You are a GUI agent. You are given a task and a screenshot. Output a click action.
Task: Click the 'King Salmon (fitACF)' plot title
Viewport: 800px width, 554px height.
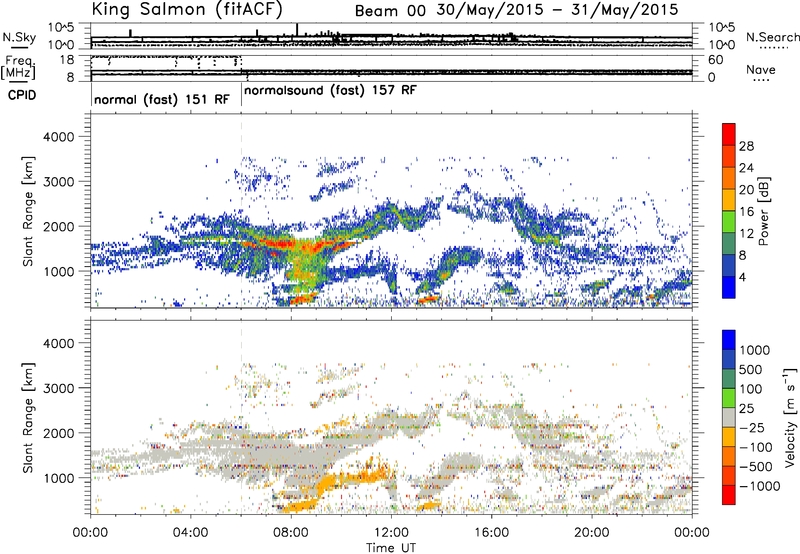(x=187, y=9)
